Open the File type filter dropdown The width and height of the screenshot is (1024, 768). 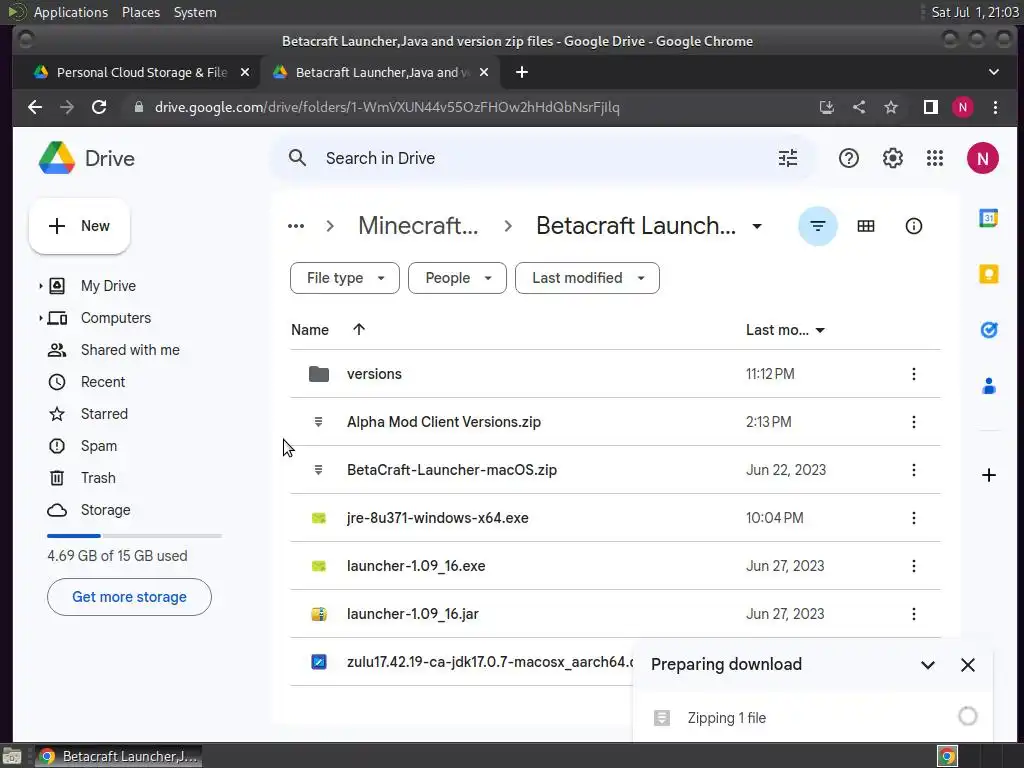click(x=345, y=278)
